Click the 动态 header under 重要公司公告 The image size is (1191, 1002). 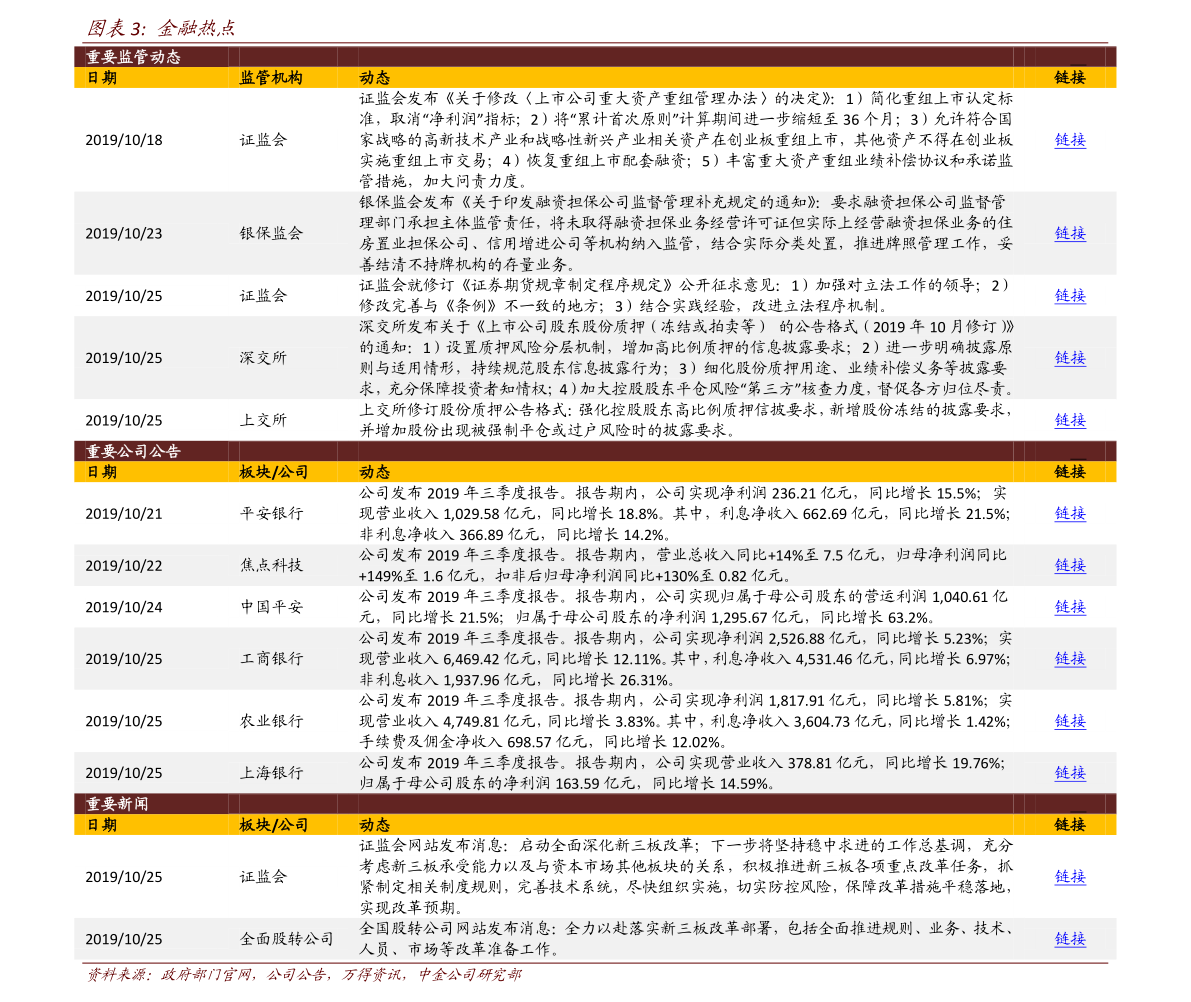(x=374, y=472)
